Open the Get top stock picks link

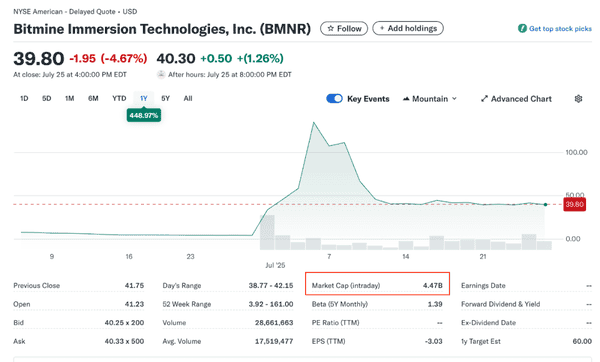pos(560,29)
